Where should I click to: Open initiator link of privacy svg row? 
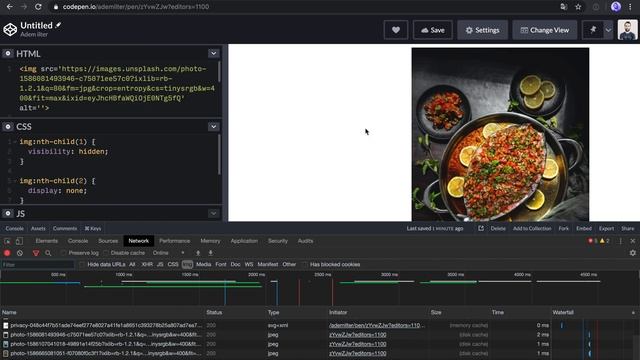(x=376, y=325)
